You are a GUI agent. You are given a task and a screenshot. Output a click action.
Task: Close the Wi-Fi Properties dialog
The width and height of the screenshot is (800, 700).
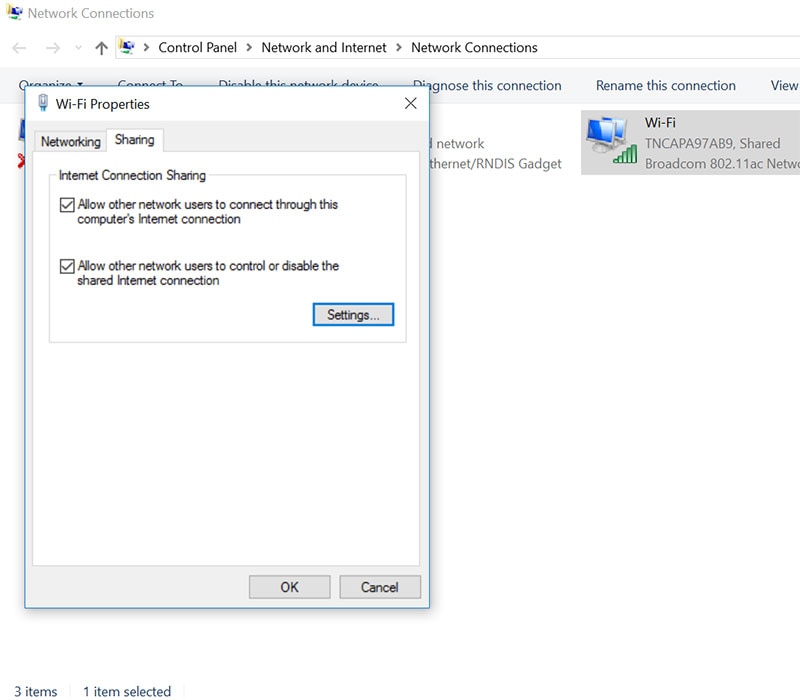410,104
